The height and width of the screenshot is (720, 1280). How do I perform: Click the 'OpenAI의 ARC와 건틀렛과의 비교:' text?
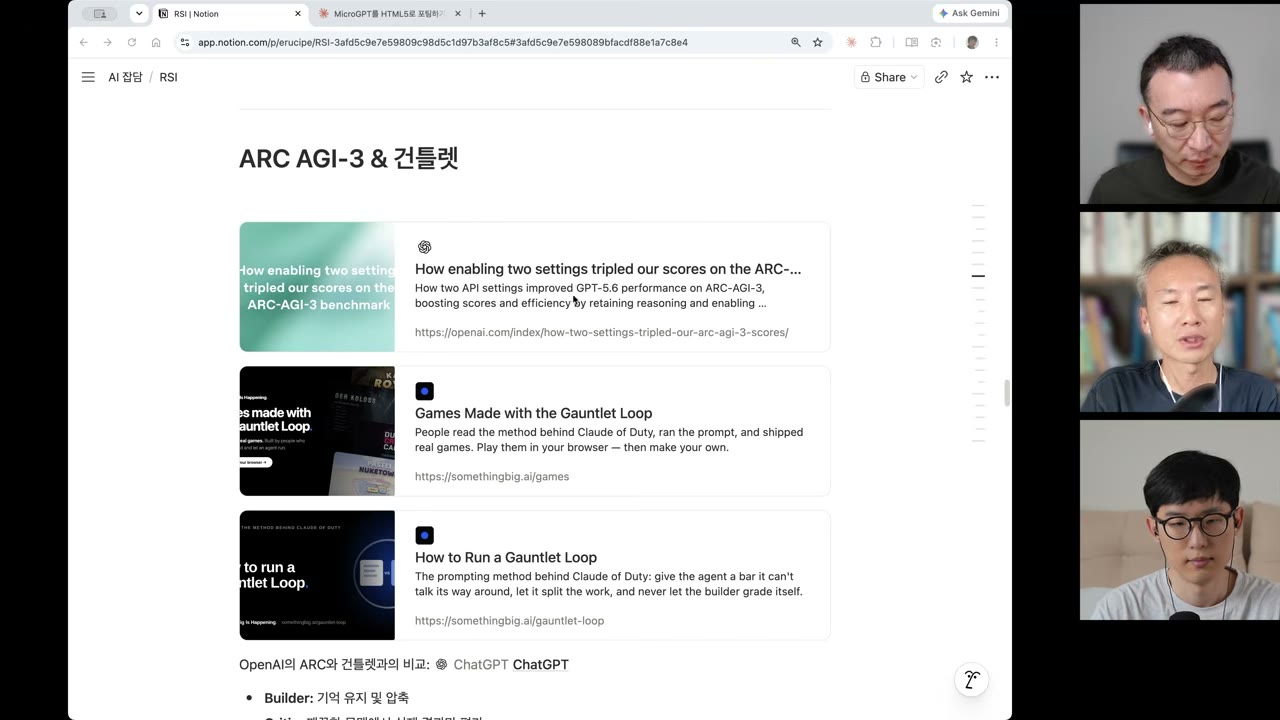point(334,664)
